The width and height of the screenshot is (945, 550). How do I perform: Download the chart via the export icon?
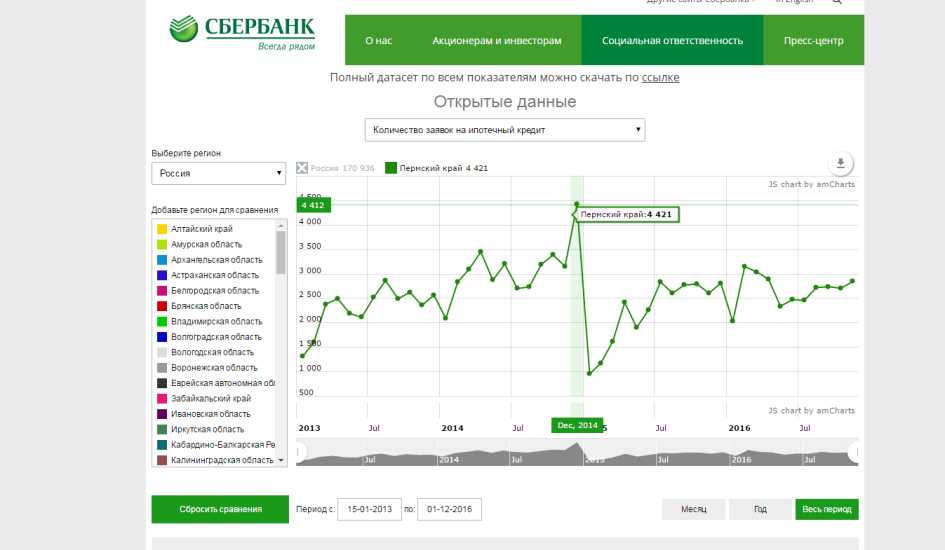840,163
